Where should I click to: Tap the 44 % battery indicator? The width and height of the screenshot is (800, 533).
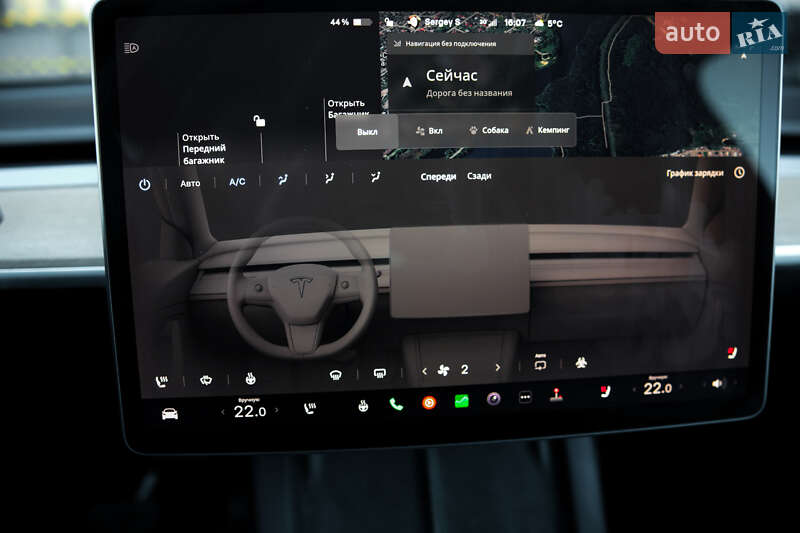pyautogui.click(x=351, y=22)
